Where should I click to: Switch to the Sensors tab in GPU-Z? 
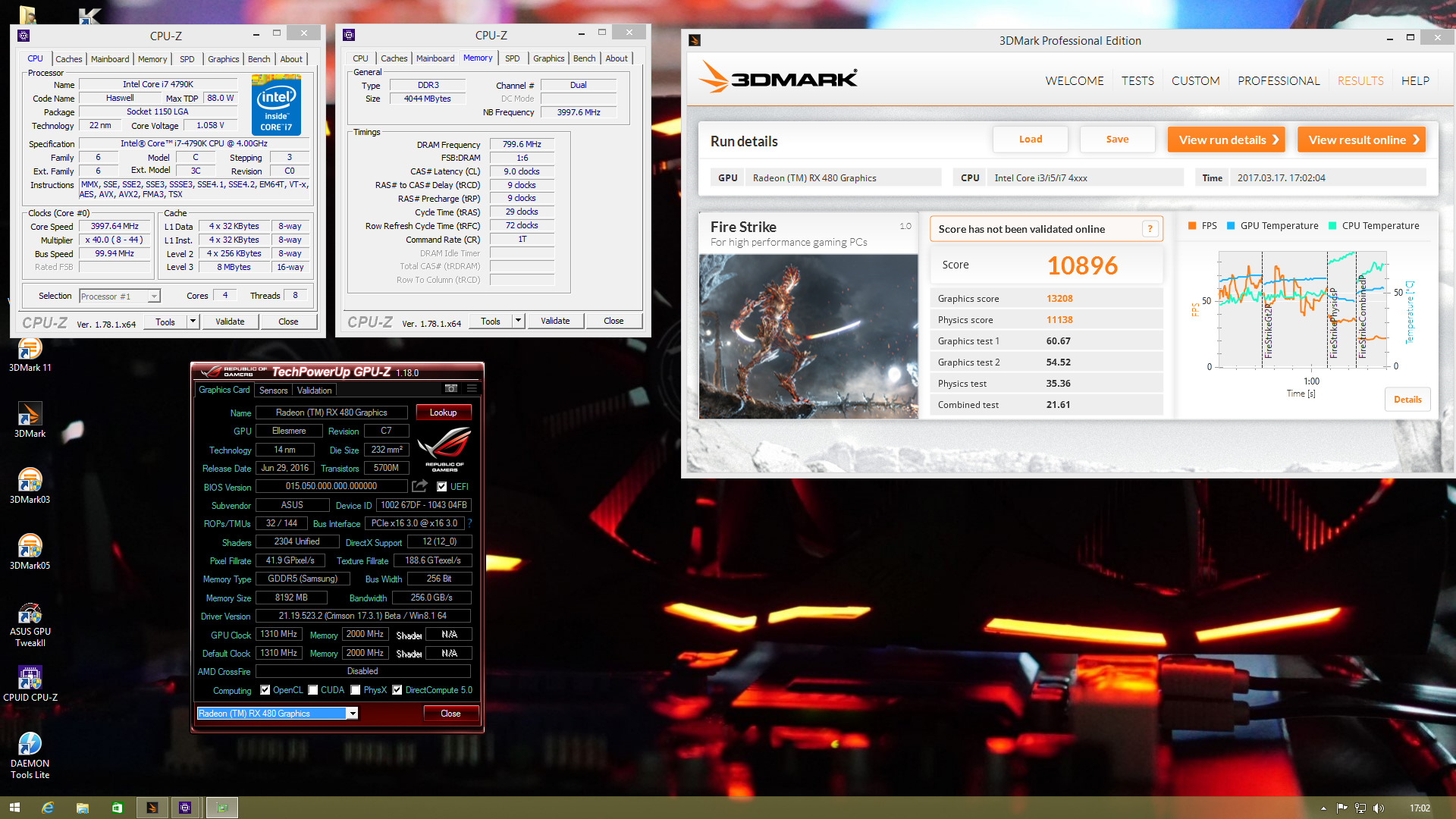click(273, 391)
